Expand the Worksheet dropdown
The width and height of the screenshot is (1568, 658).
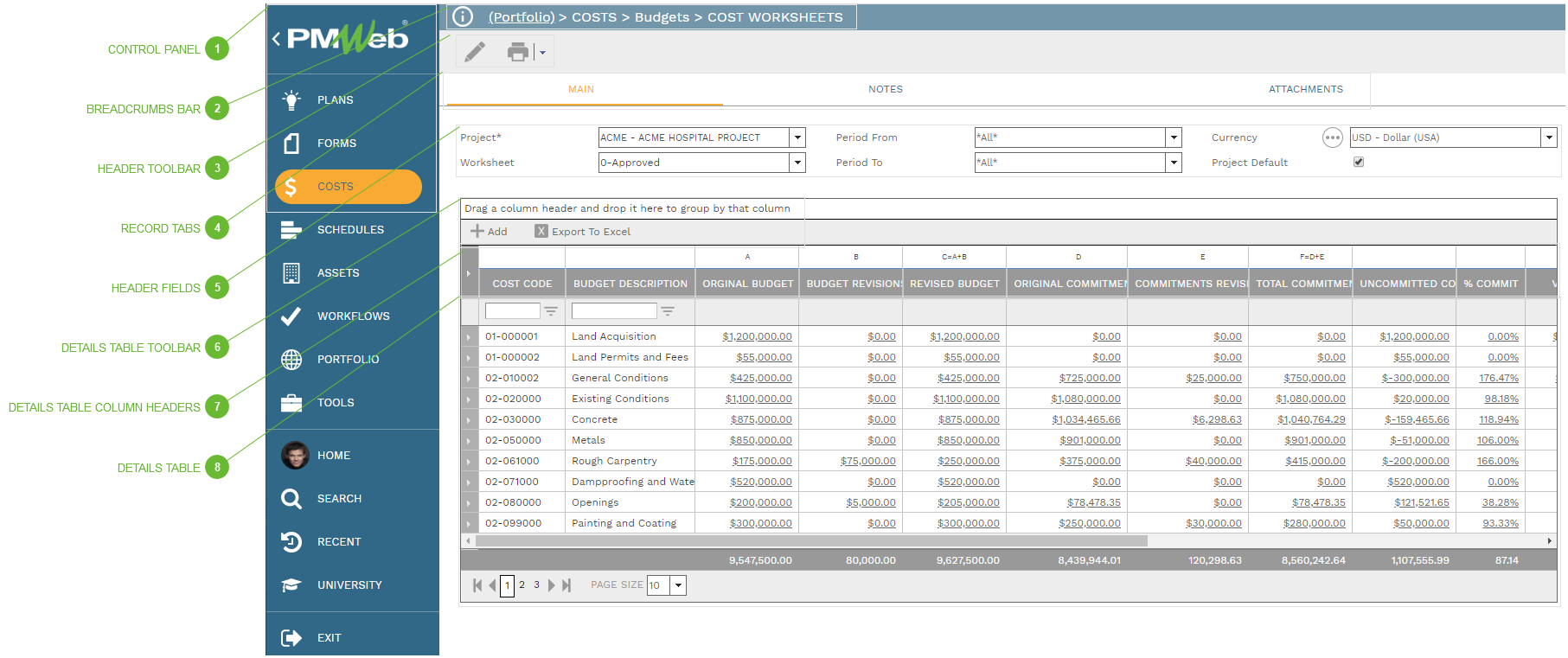(x=797, y=163)
